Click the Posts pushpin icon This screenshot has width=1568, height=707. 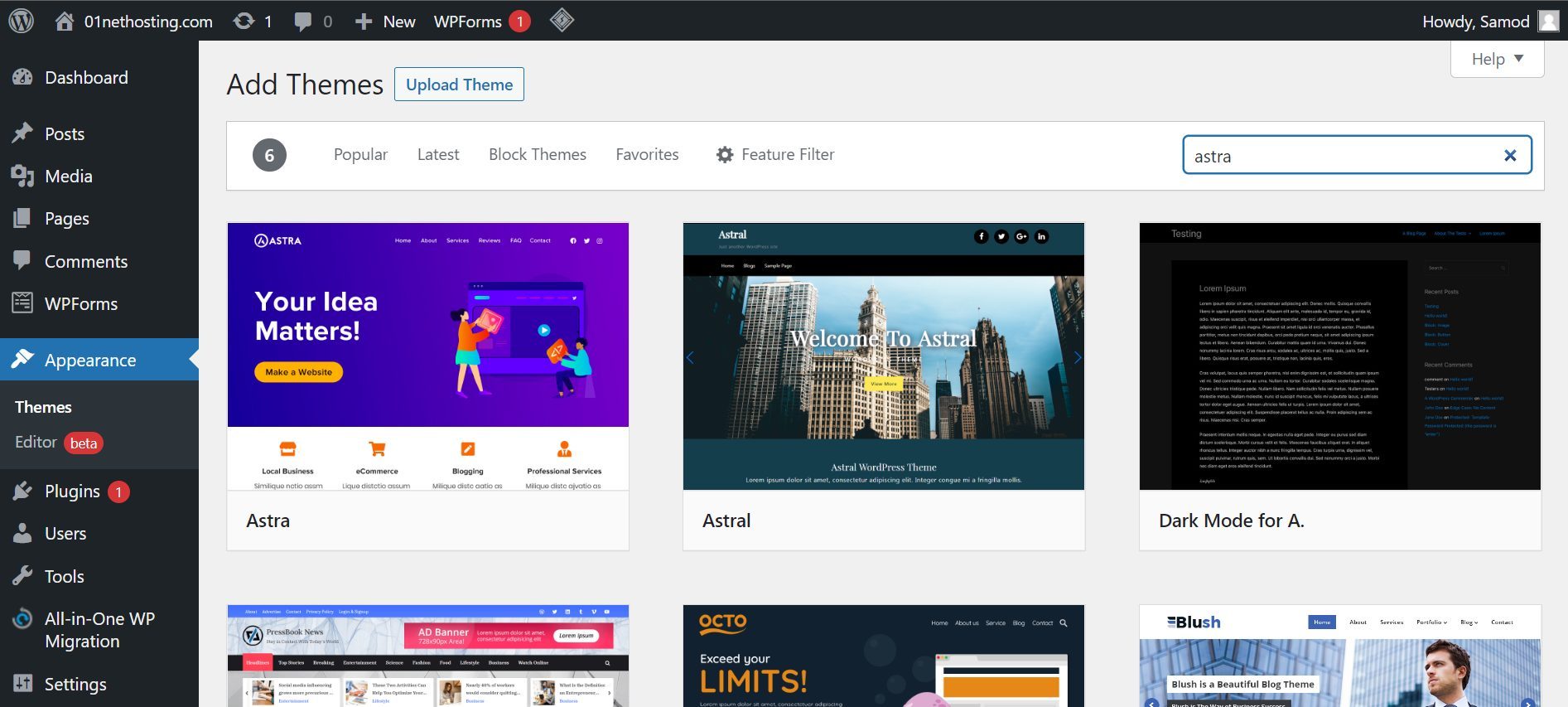coord(22,133)
